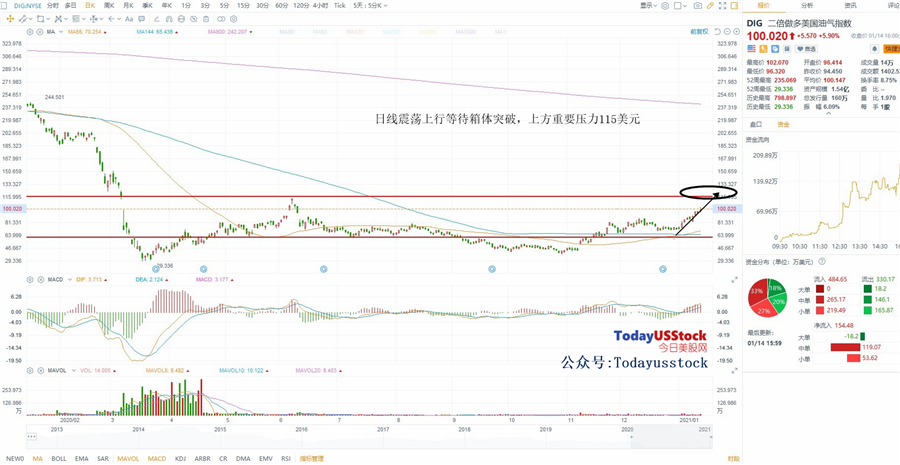This screenshot has width=900, height=465.
Task: Toggle the EMA indicator
Action: pyautogui.click(x=82, y=459)
